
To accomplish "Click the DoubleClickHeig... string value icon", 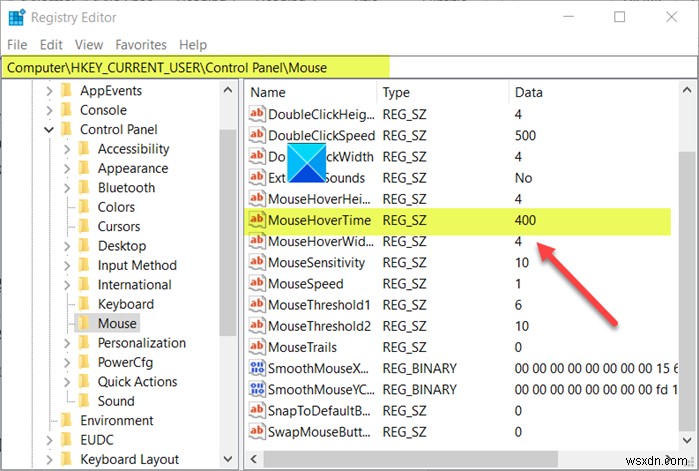I will pyautogui.click(x=257, y=114).
